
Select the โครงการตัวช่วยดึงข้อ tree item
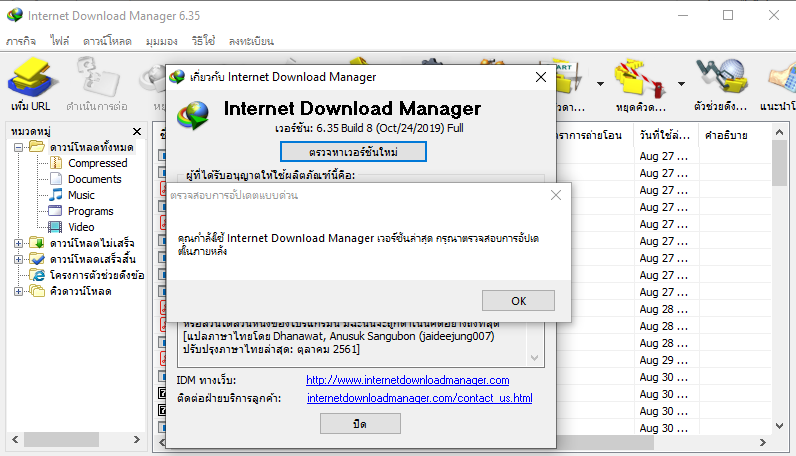coord(97,275)
